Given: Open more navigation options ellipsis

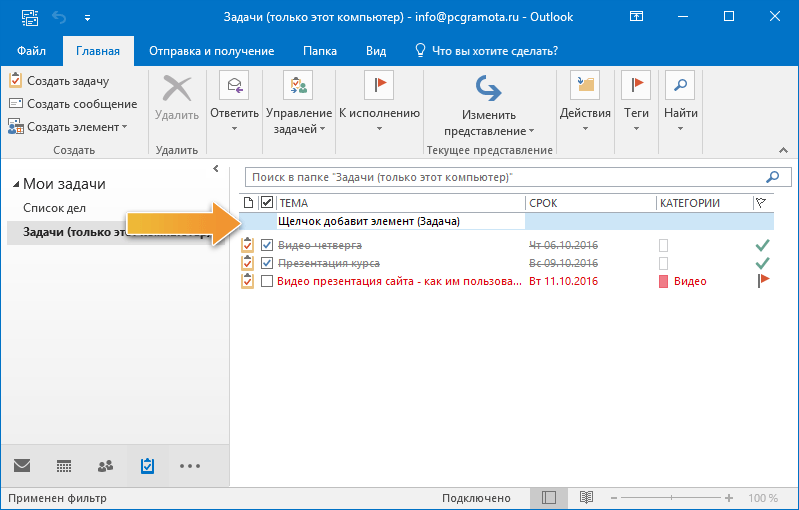Looking at the screenshot, I should tap(190, 466).
